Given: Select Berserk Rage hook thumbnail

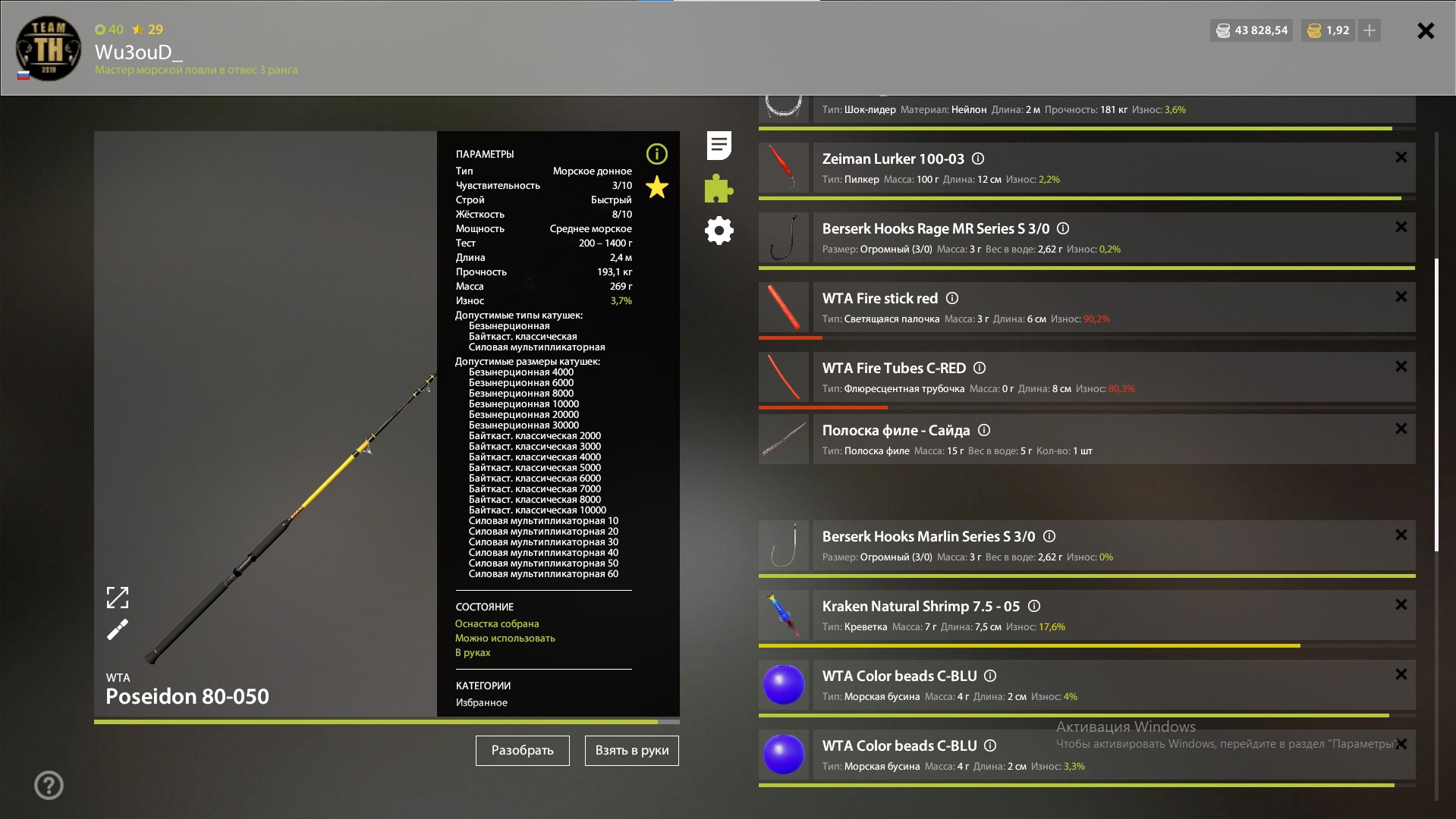Looking at the screenshot, I should [x=784, y=237].
